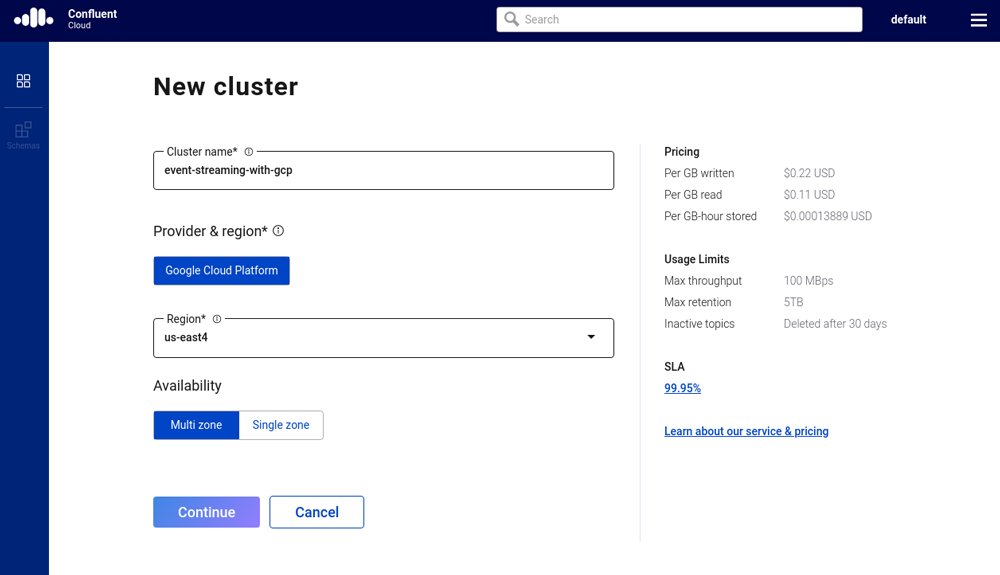Click the info icon beside Region label
The width and height of the screenshot is (1000, 575).
point(217,319)
